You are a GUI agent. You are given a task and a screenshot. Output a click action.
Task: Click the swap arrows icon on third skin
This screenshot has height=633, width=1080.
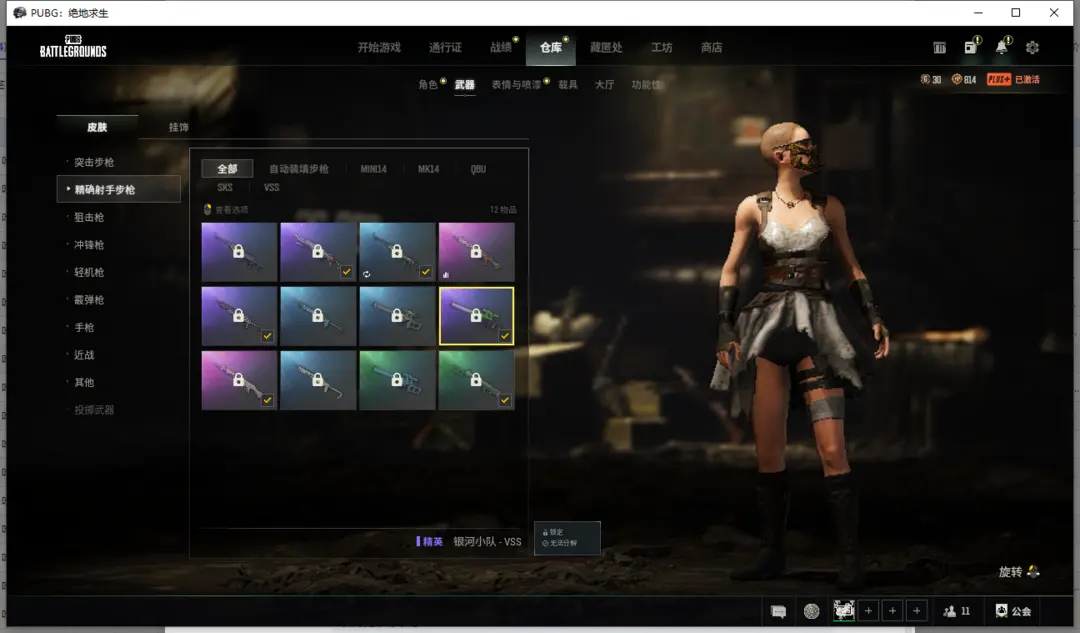366,274
